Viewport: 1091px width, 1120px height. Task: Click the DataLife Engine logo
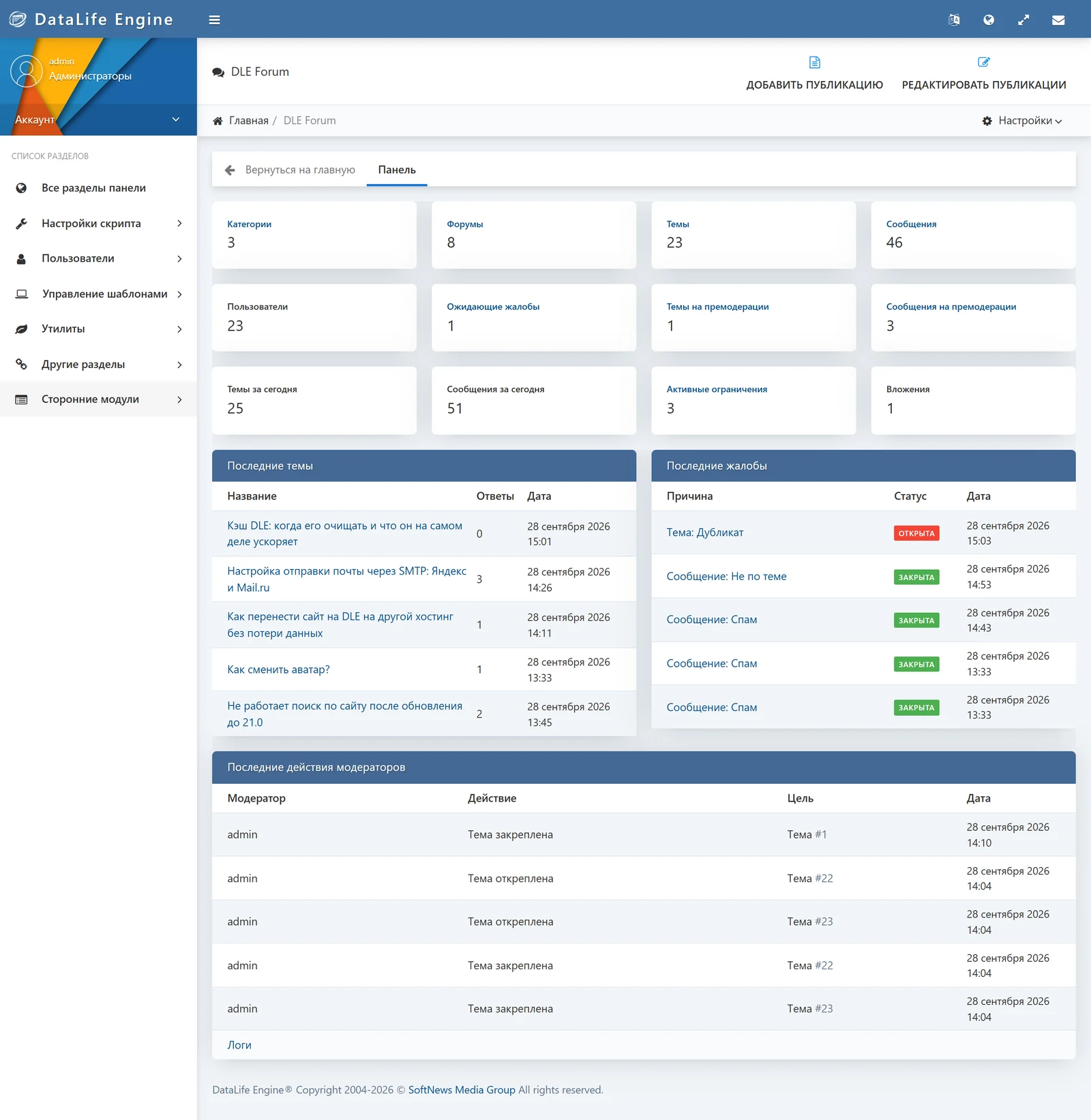[x=91, y=19]
